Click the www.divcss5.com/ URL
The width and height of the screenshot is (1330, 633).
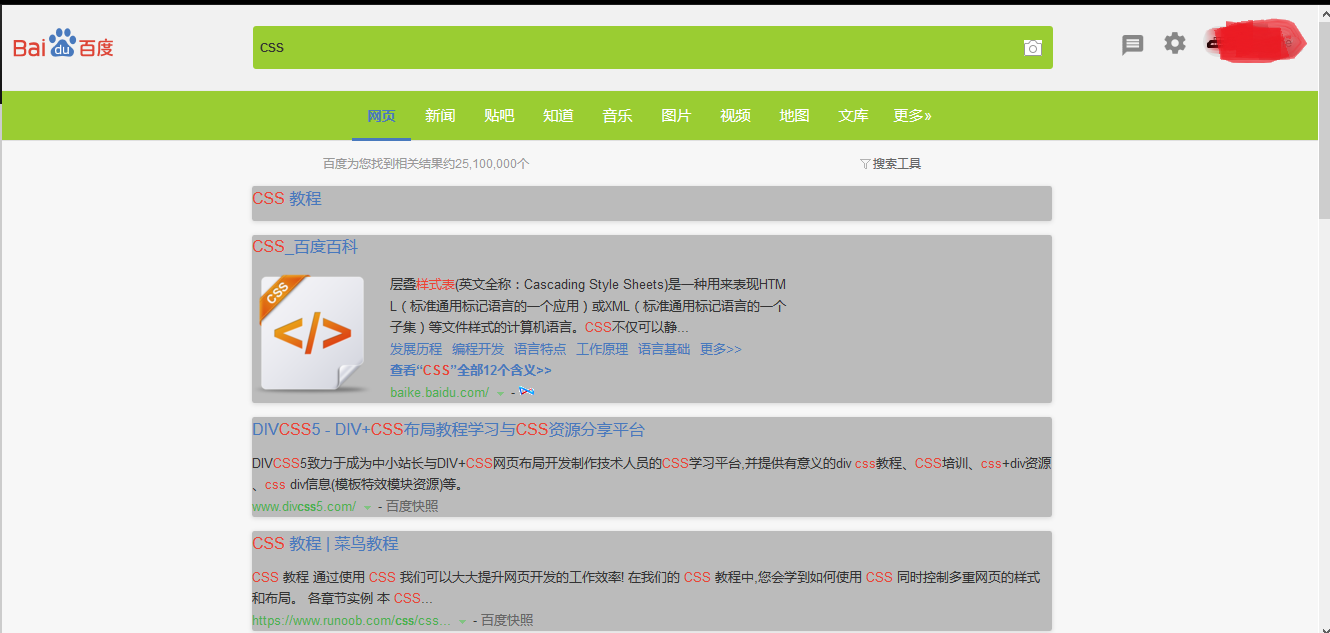pos(304,507)
